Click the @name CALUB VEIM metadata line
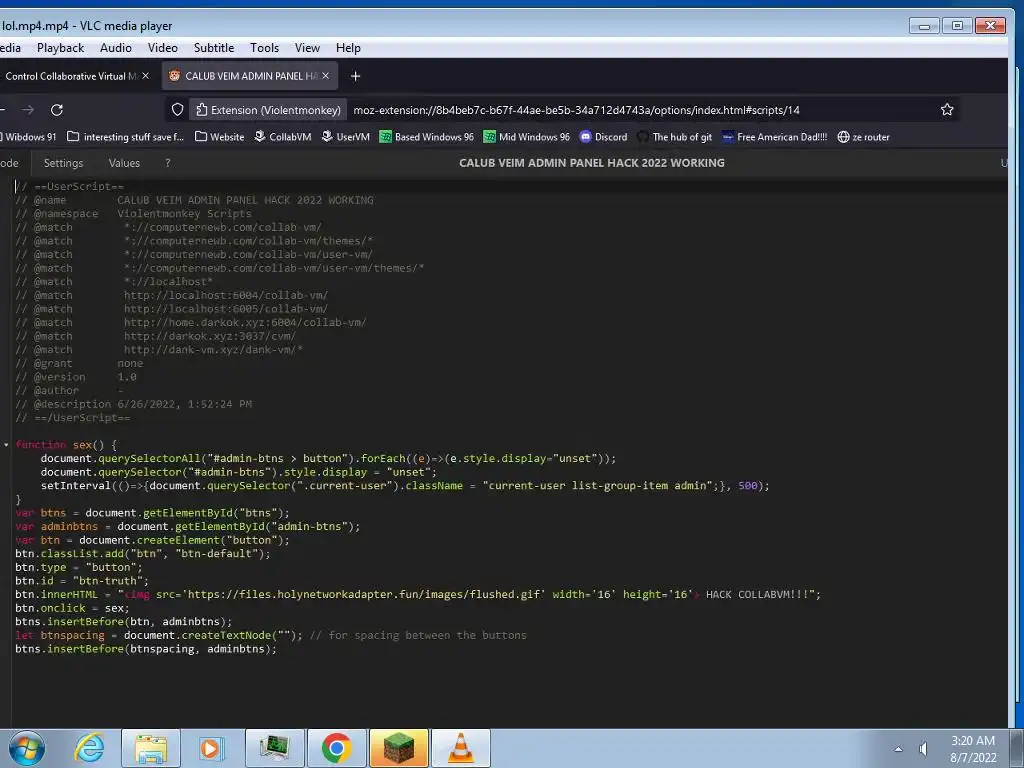The image size is (1024, 768). 195,200
